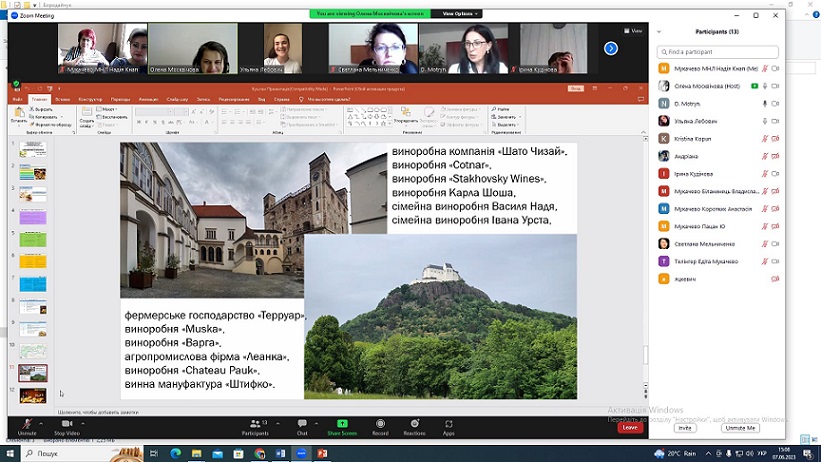Open the Анимация ribbon tab in PowerPoint
821x462 pixels.
pyautogui.click(x=148, y=99)
